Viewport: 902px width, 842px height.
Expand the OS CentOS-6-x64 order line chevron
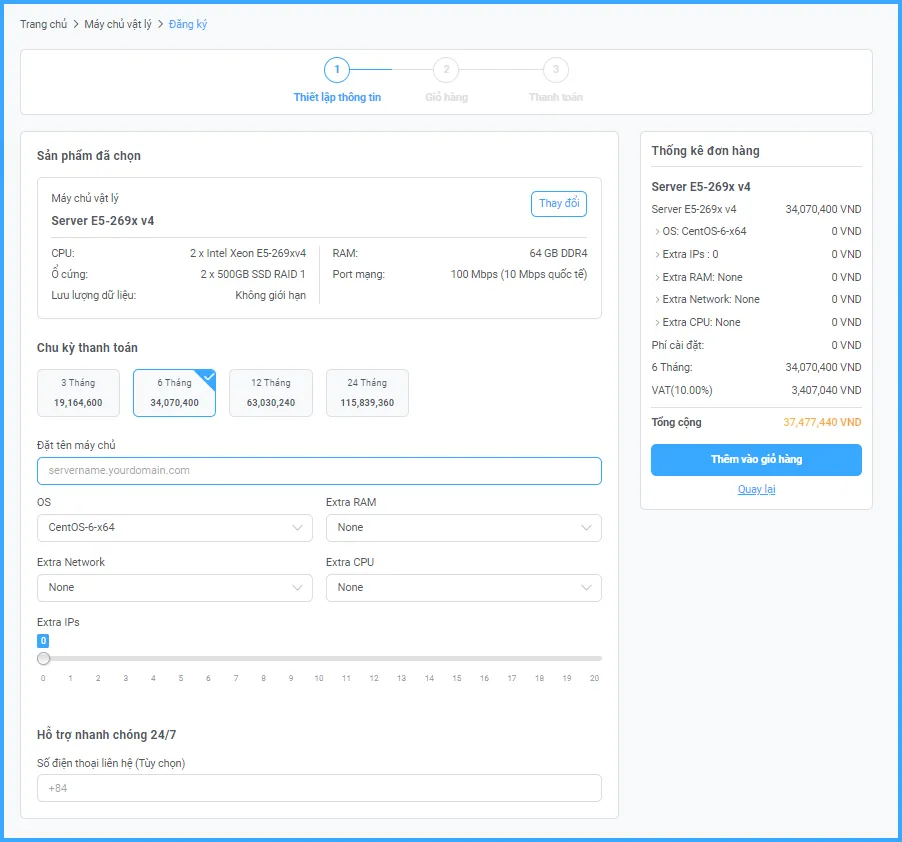657,232
